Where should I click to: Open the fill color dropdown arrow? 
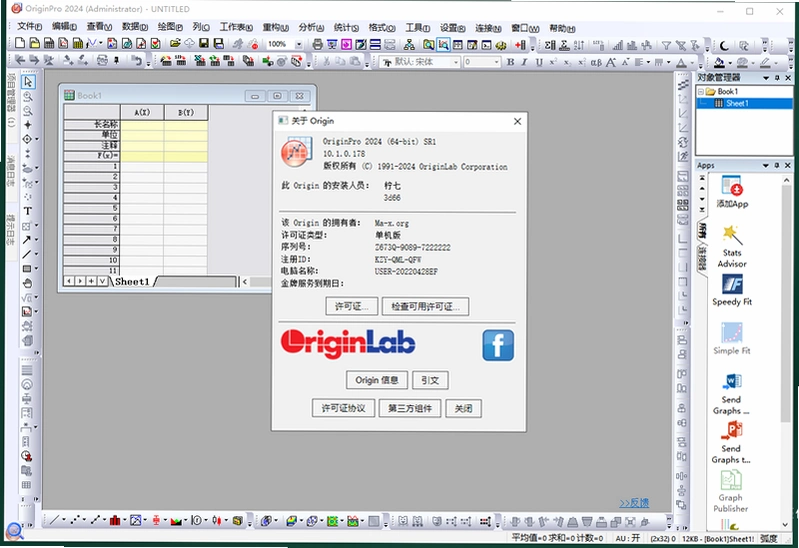pos(730,63)
